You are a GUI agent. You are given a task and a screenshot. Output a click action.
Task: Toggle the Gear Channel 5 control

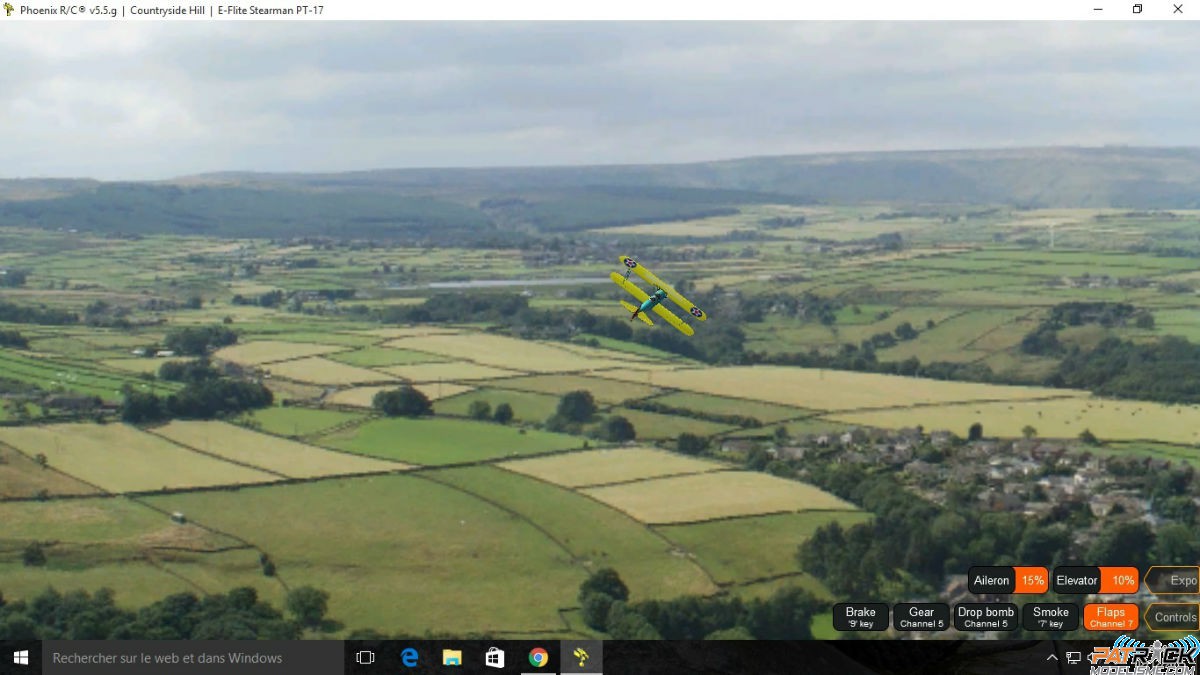(x=921, y=617)
